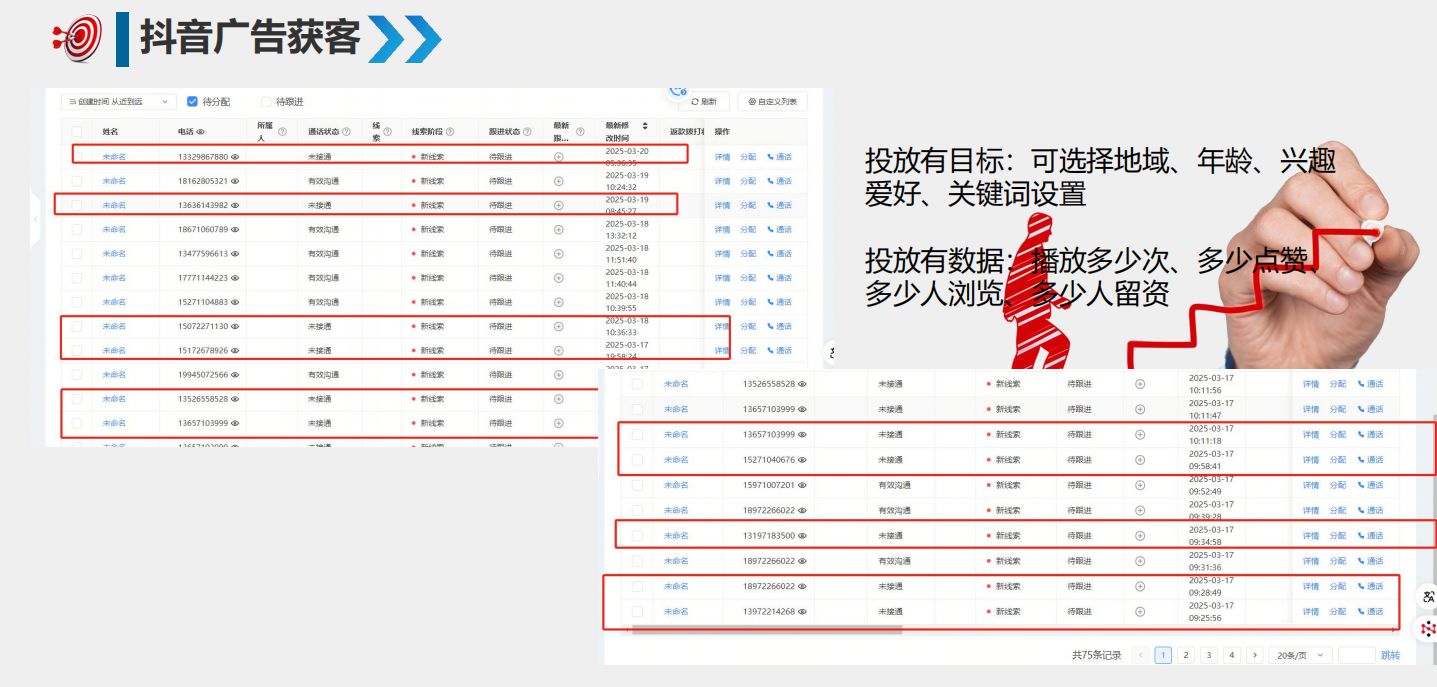Enable the 待跟进 checkbox
The width and height of the screenshot is (1437, 687).
click(x=266, y=102)
